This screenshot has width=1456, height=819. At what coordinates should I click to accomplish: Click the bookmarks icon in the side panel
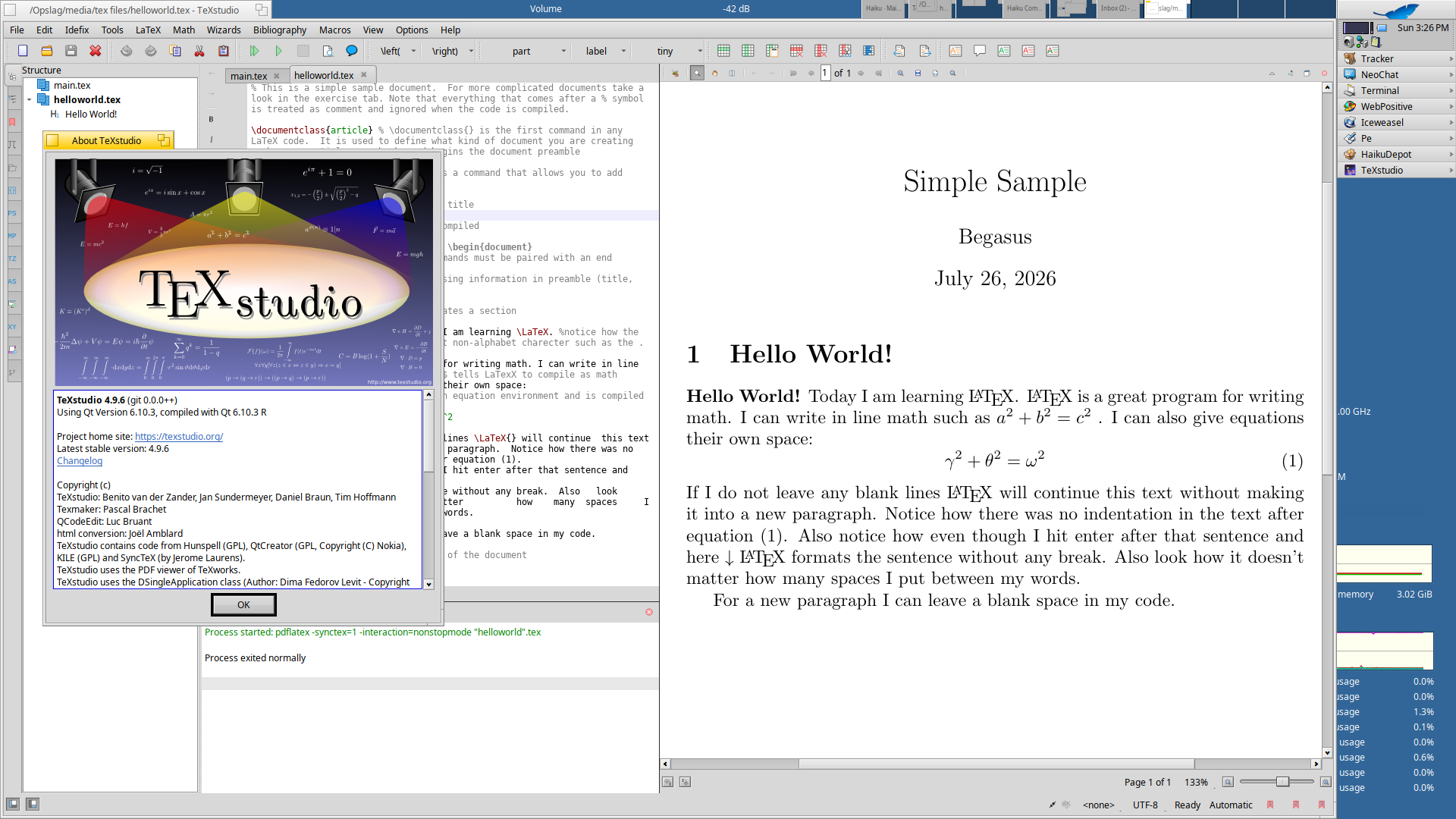click(x=12, y=122)
